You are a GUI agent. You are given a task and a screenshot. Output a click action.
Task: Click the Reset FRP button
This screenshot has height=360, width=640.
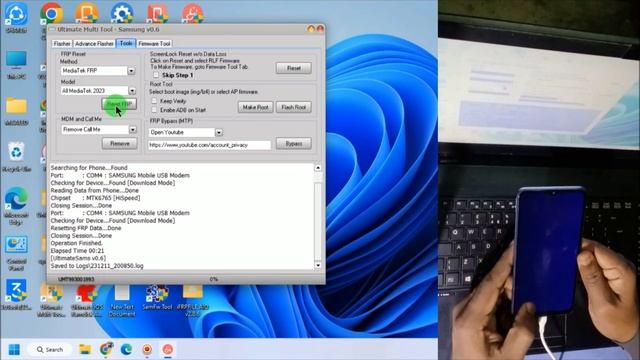click(119, 104)
